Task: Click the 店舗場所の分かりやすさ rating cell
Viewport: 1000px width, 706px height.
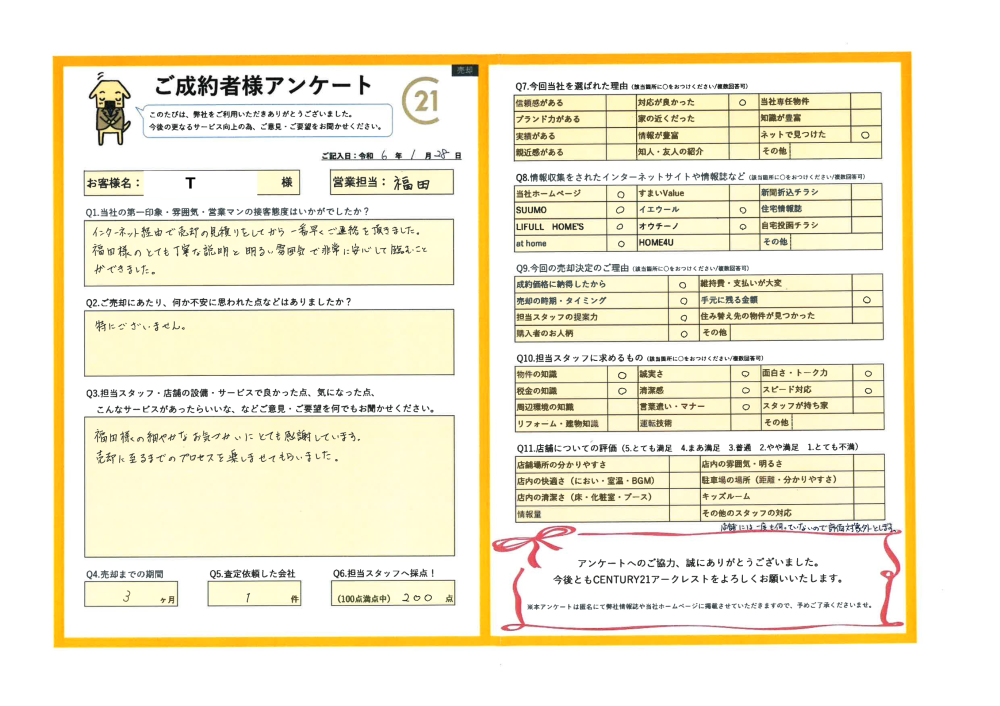Action: (x=682, y=464)
